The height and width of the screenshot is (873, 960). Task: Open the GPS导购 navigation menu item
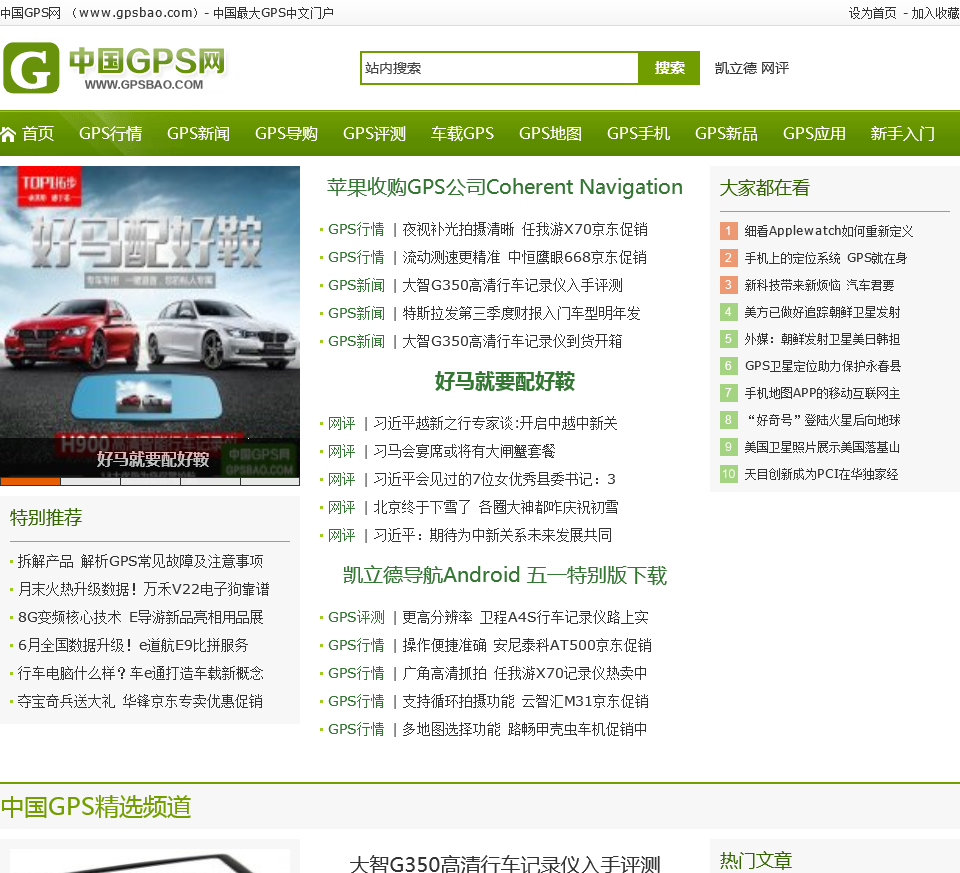[286, 133]
